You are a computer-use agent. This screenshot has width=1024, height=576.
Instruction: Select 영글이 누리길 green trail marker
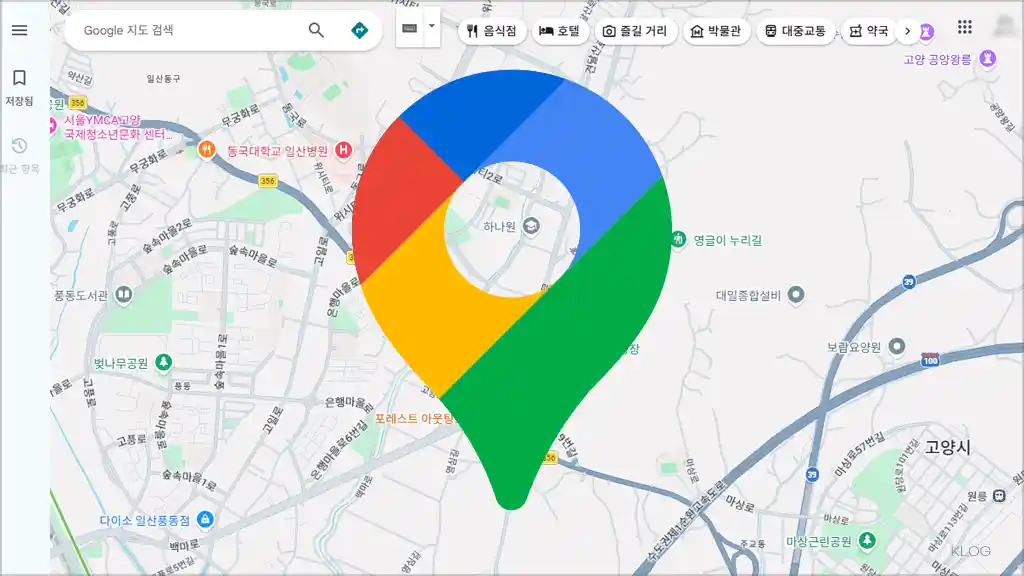[679, 240]
